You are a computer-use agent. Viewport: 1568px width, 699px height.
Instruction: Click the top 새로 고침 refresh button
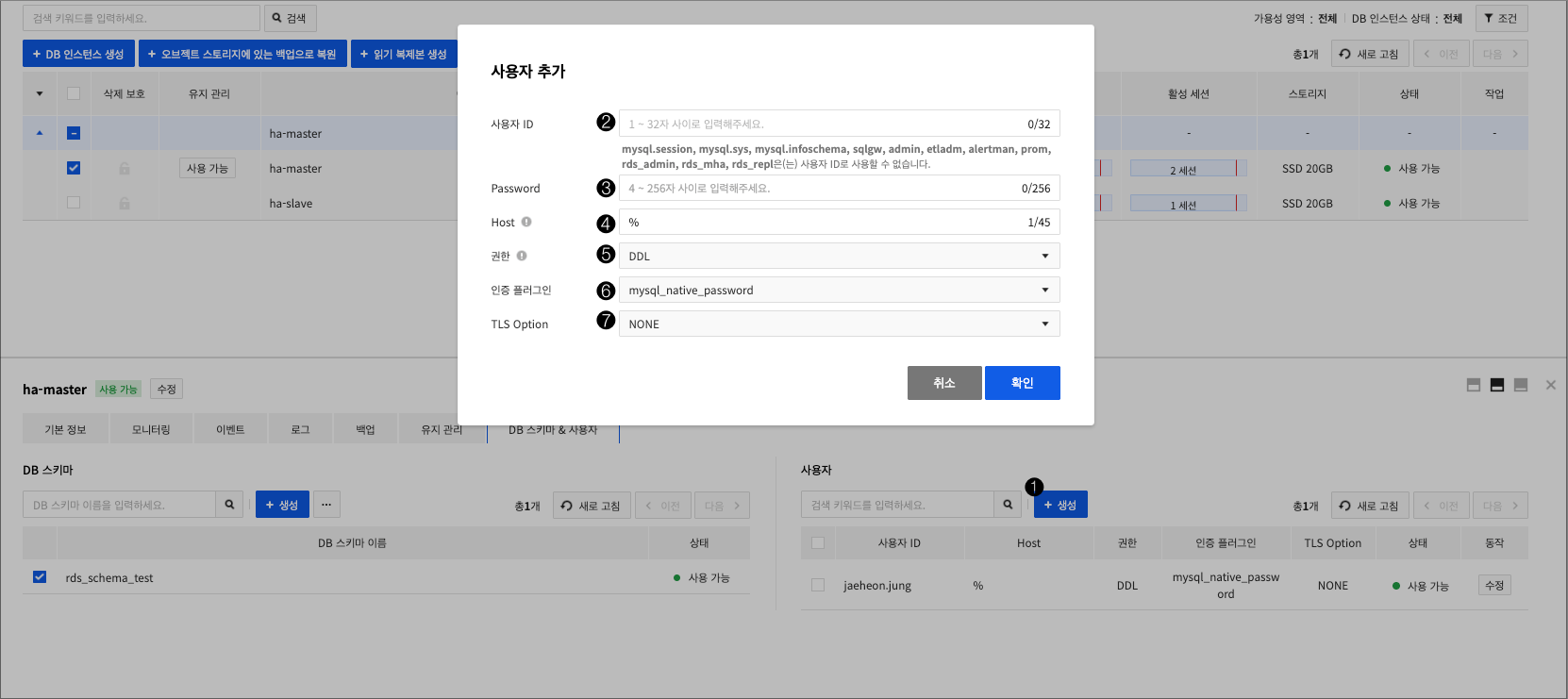pyautogui.click(x=1370, y=54)
